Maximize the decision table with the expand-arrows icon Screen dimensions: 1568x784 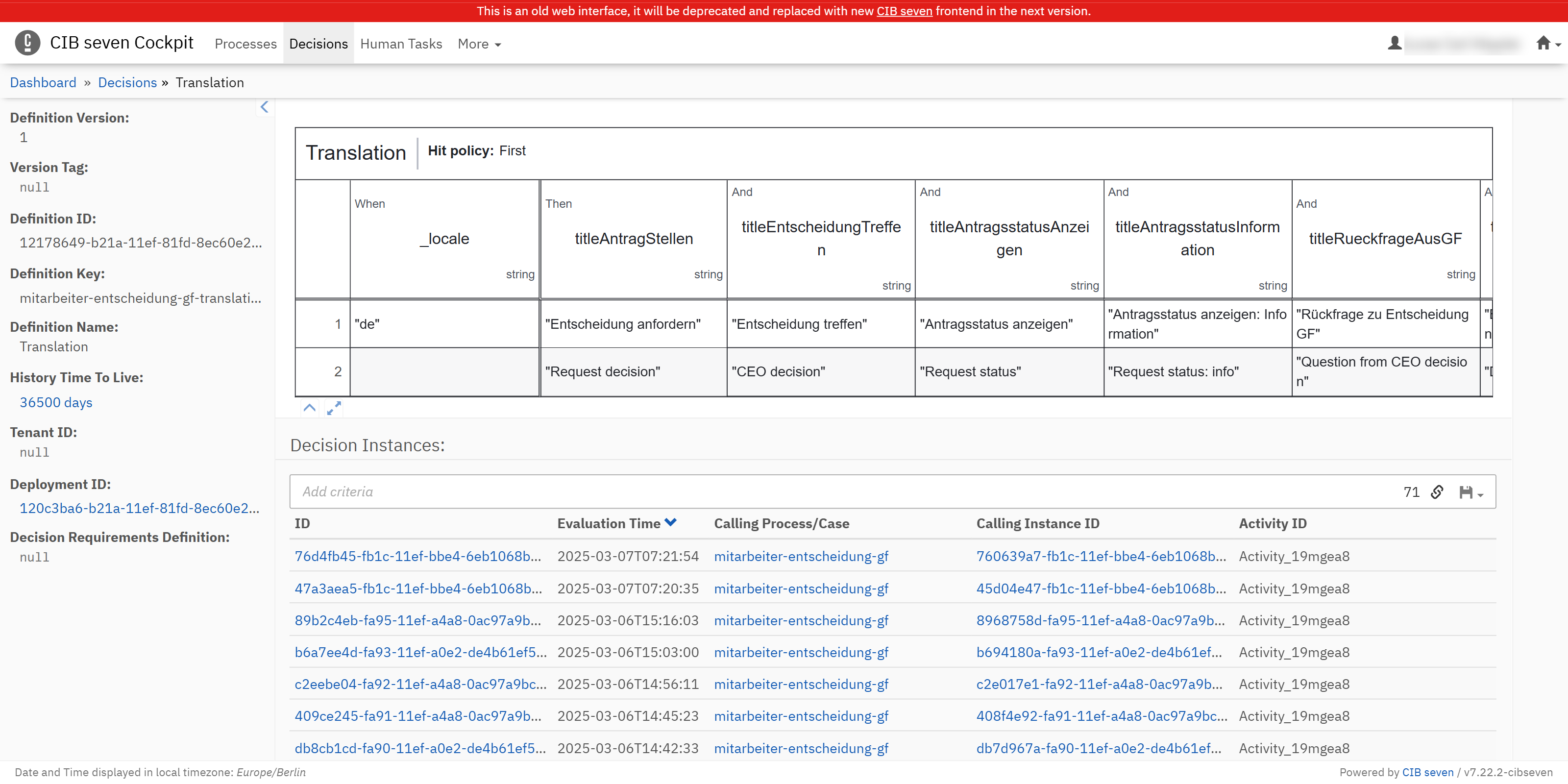[x=334, y=408]
